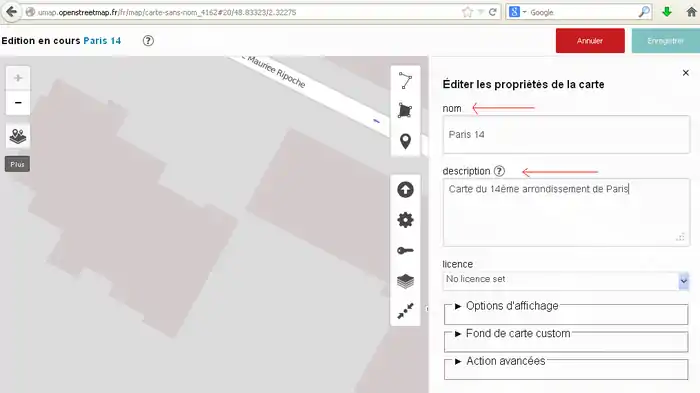Zoom out with the minus button
This screenshot has width=700, height=393.
(x=18, y=103)
